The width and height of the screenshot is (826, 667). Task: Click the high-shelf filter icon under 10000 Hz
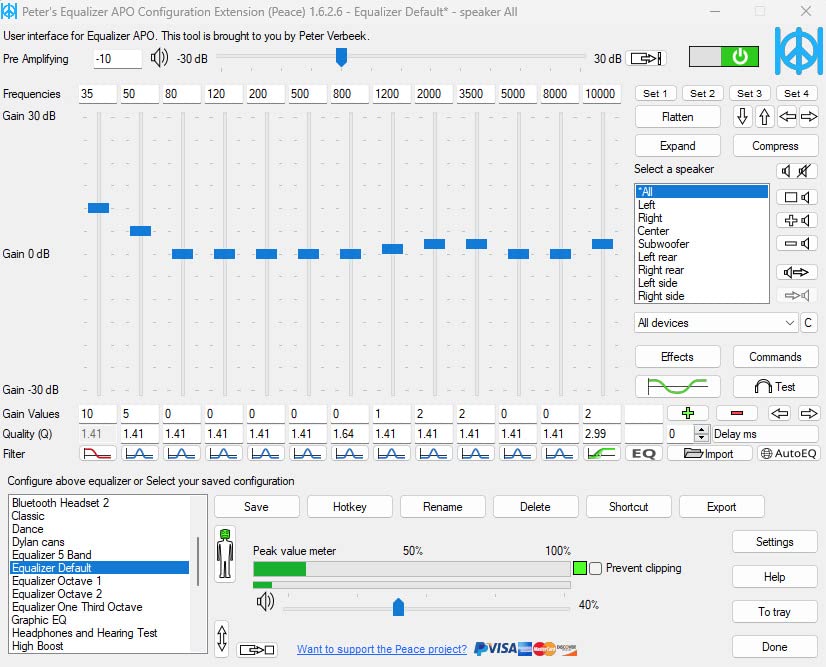tap(601, 453)
